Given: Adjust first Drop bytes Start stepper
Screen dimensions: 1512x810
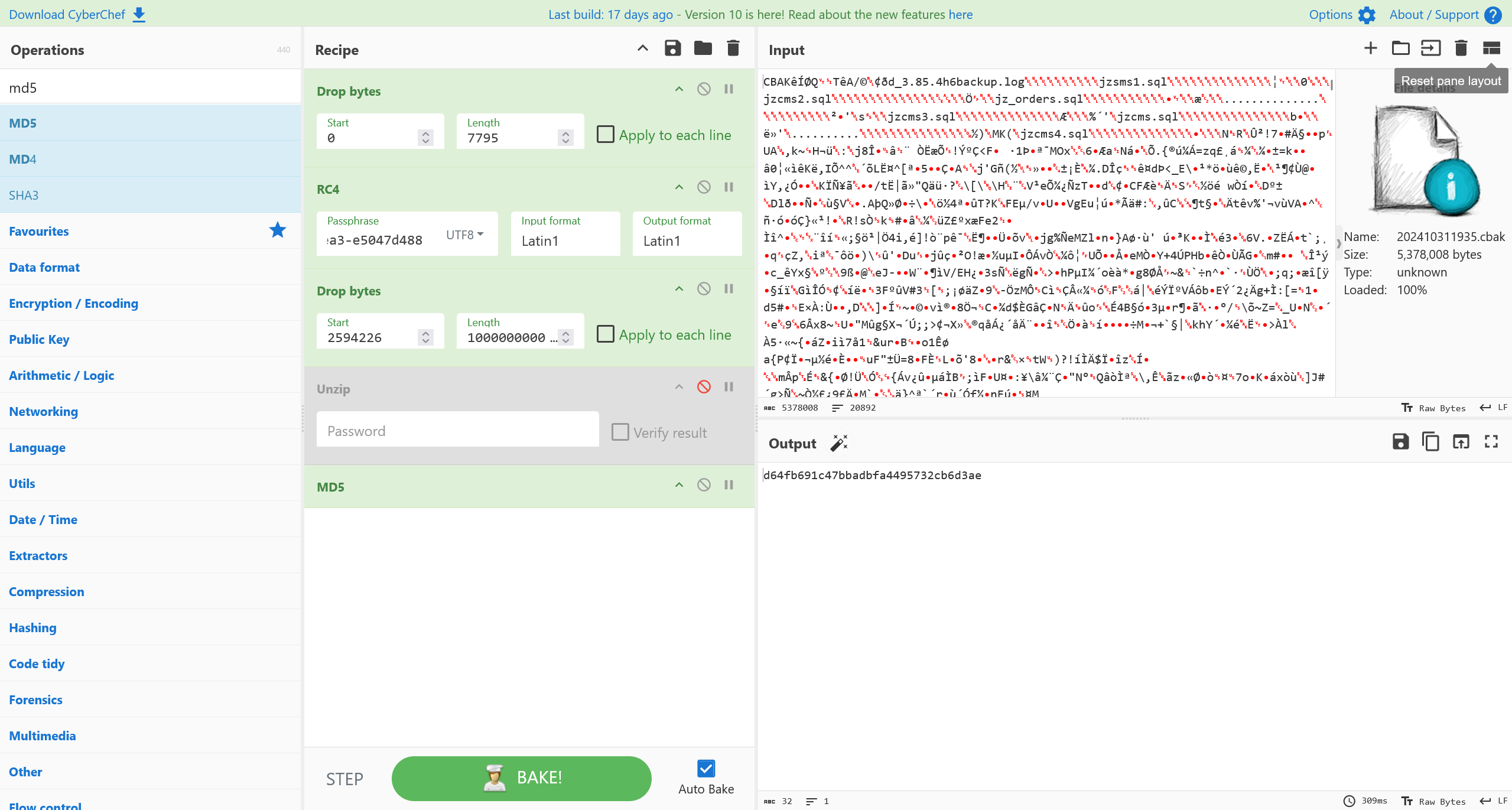Looking at the screenshot, I should click(425, 138).
